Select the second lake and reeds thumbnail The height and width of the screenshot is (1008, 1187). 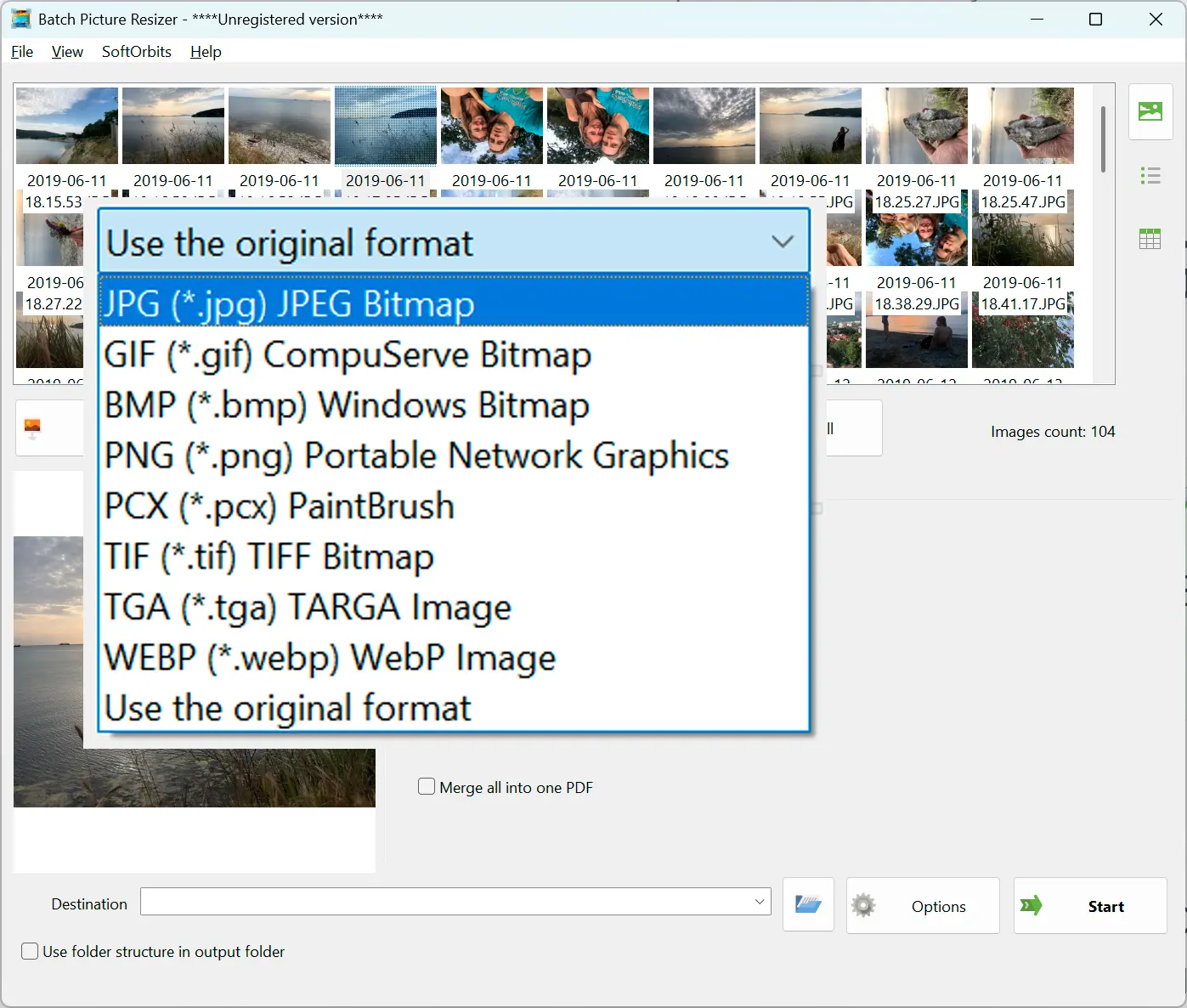click(173, 126)
